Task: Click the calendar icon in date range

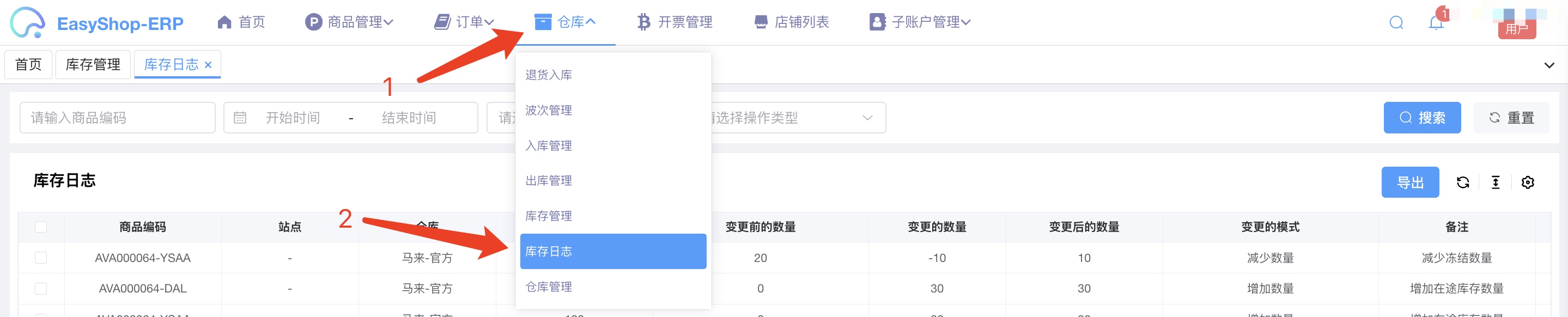Action: [240, 118]
